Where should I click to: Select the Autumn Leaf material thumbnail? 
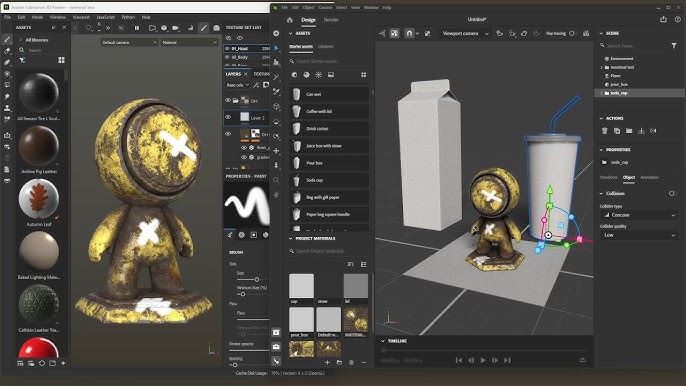click(x=39, y=198)
